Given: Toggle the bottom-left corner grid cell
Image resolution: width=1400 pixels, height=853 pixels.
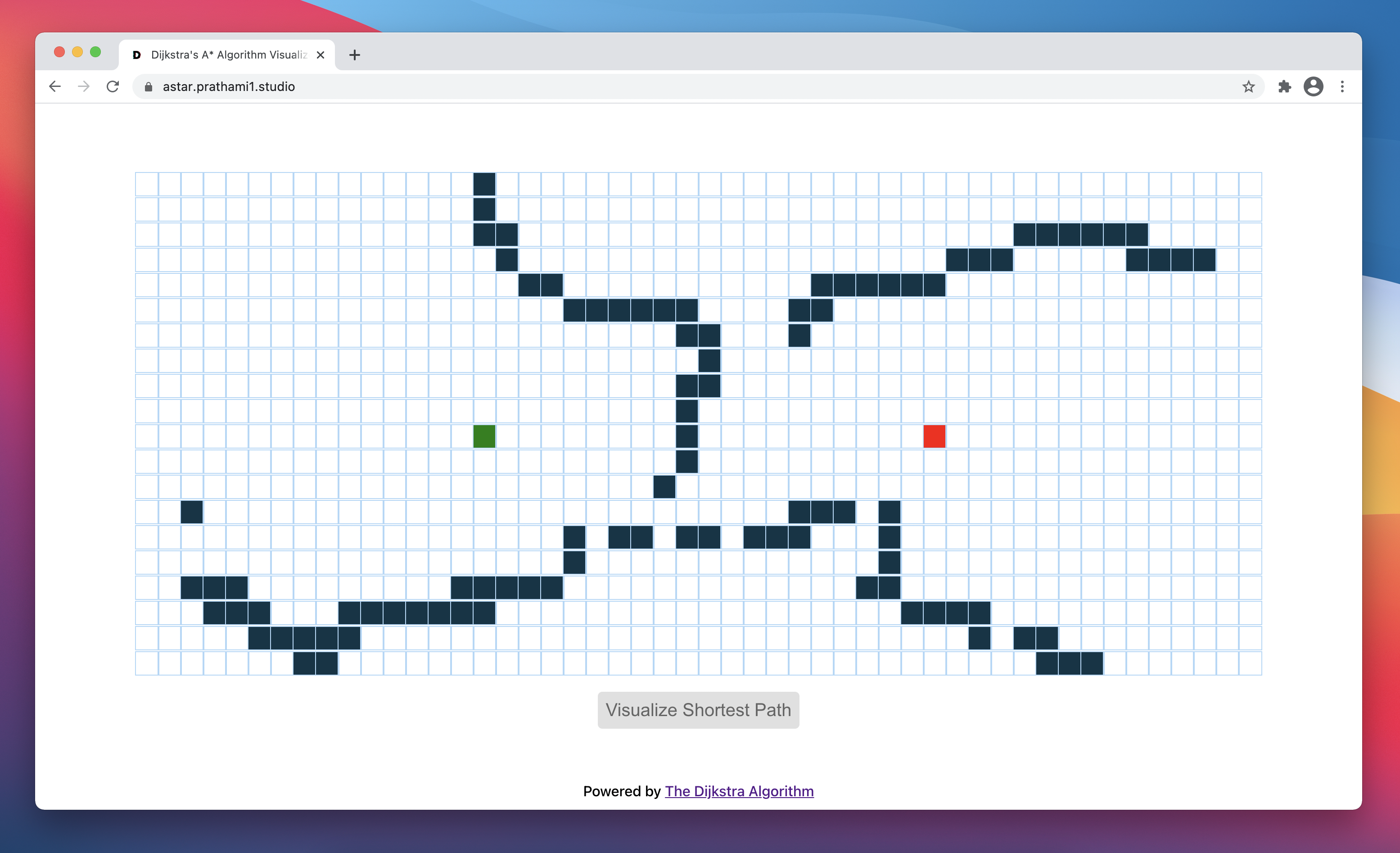Looking at the screenshot, I should [147, 663].
